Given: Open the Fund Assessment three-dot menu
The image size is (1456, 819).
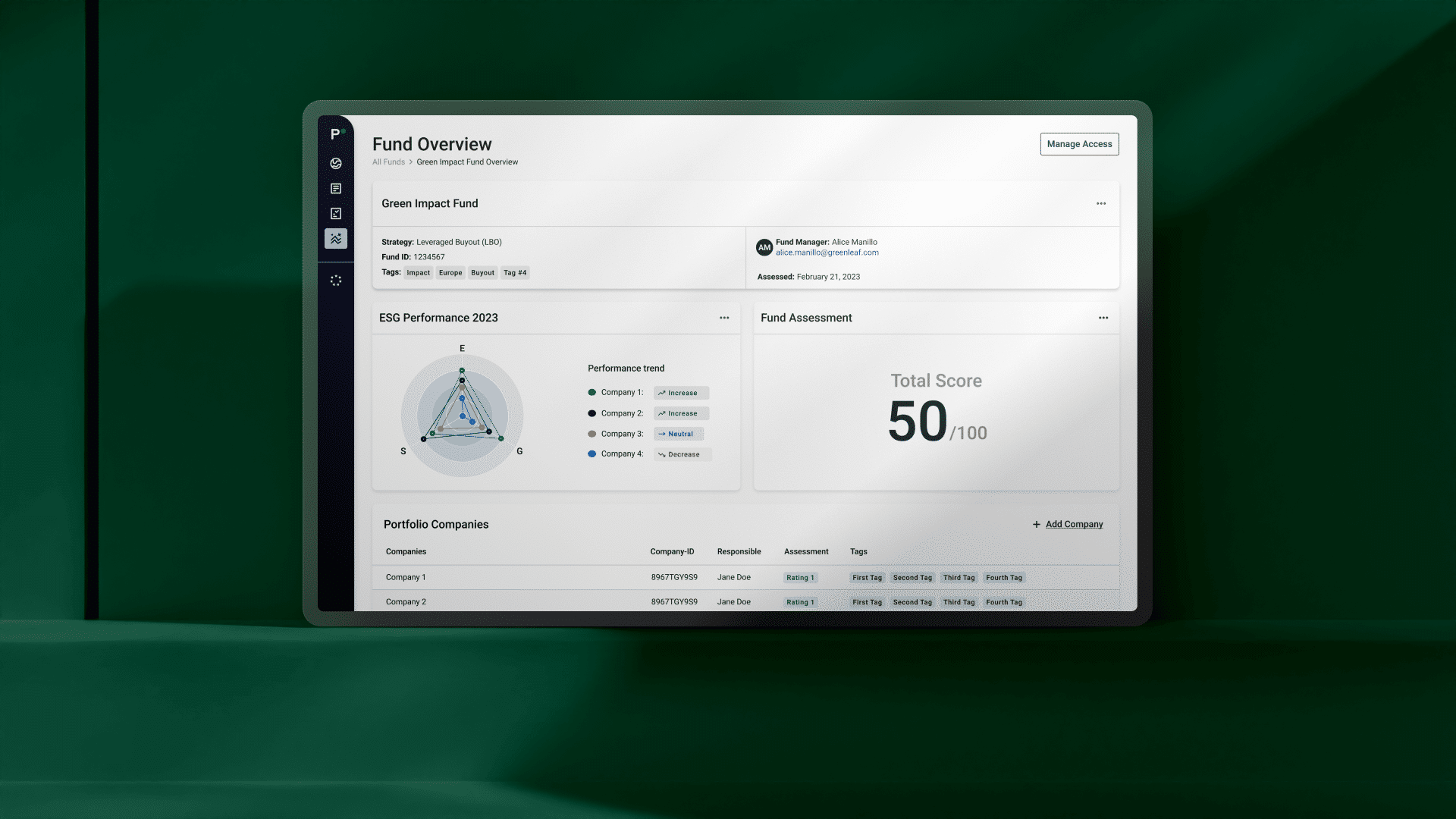Looking at the screenshot, I should 1104,318.
